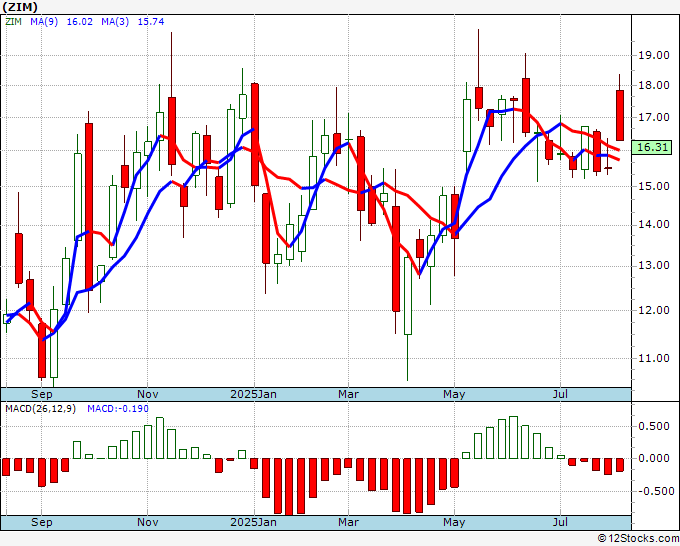680x546 pixels.
Task: Click the 0.500 MACD axis label
Action: coord(654,427)
